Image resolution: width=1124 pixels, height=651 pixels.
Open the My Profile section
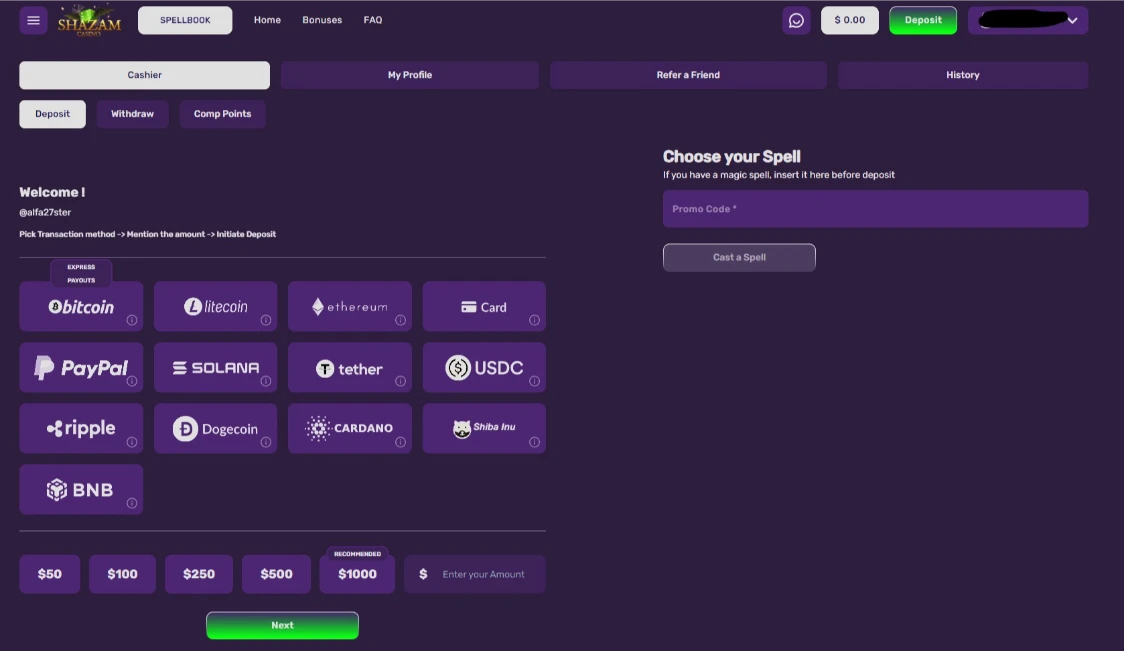click(x=409, y=74)
